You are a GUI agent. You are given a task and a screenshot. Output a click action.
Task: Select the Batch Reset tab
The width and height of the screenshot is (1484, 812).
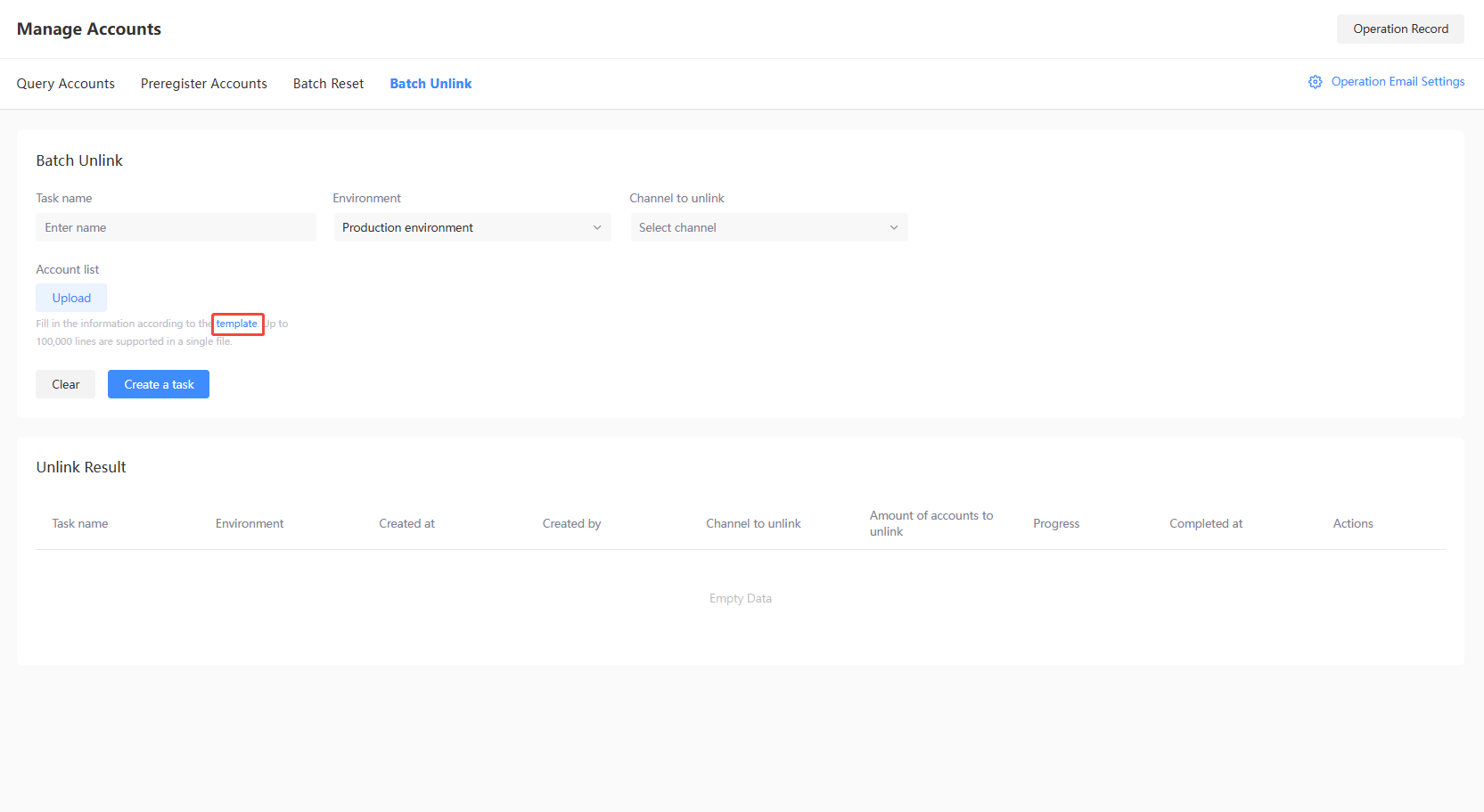328,84
